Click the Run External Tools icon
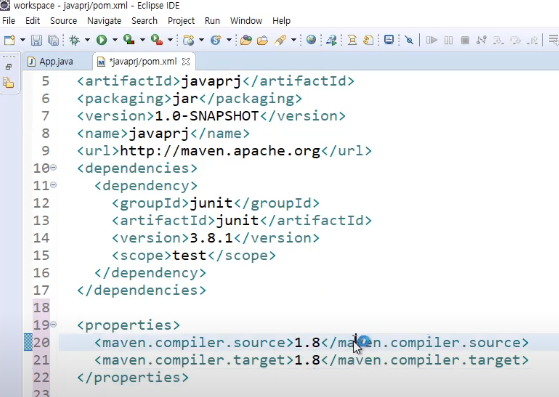 (x=157, y=40)
